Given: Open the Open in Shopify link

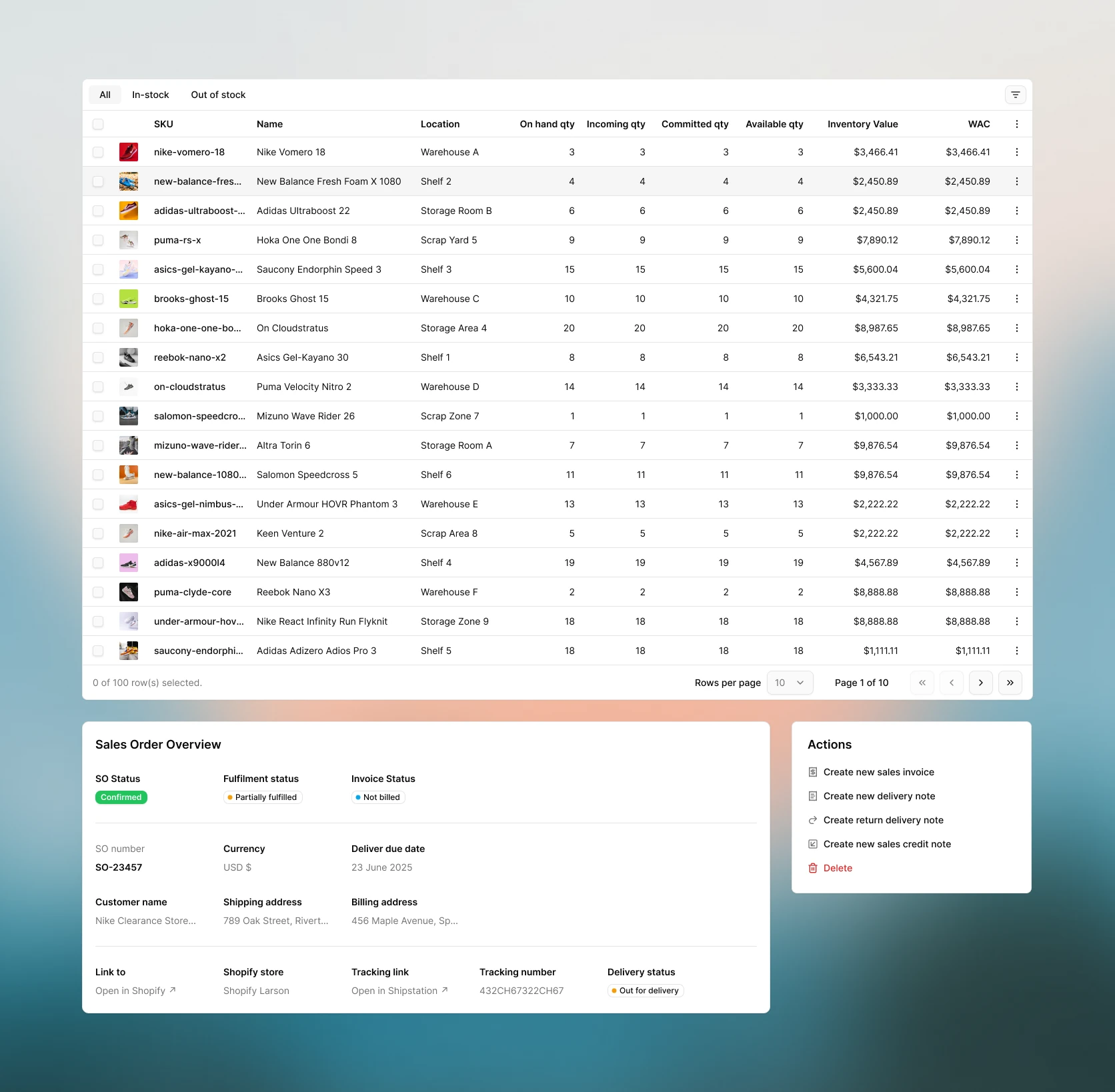Looking at the screenshot, I should (135, 991).
